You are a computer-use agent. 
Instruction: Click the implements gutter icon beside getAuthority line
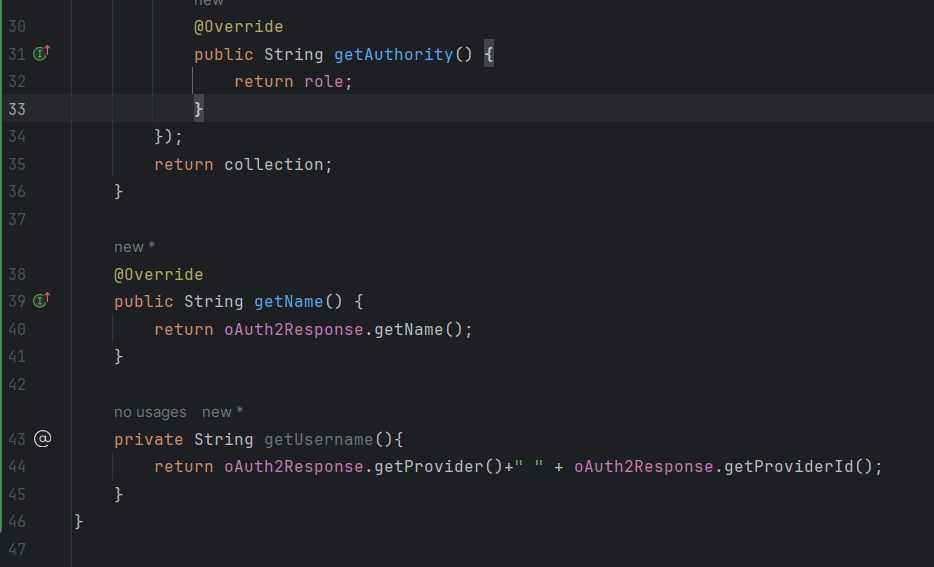tap(42, 54)
